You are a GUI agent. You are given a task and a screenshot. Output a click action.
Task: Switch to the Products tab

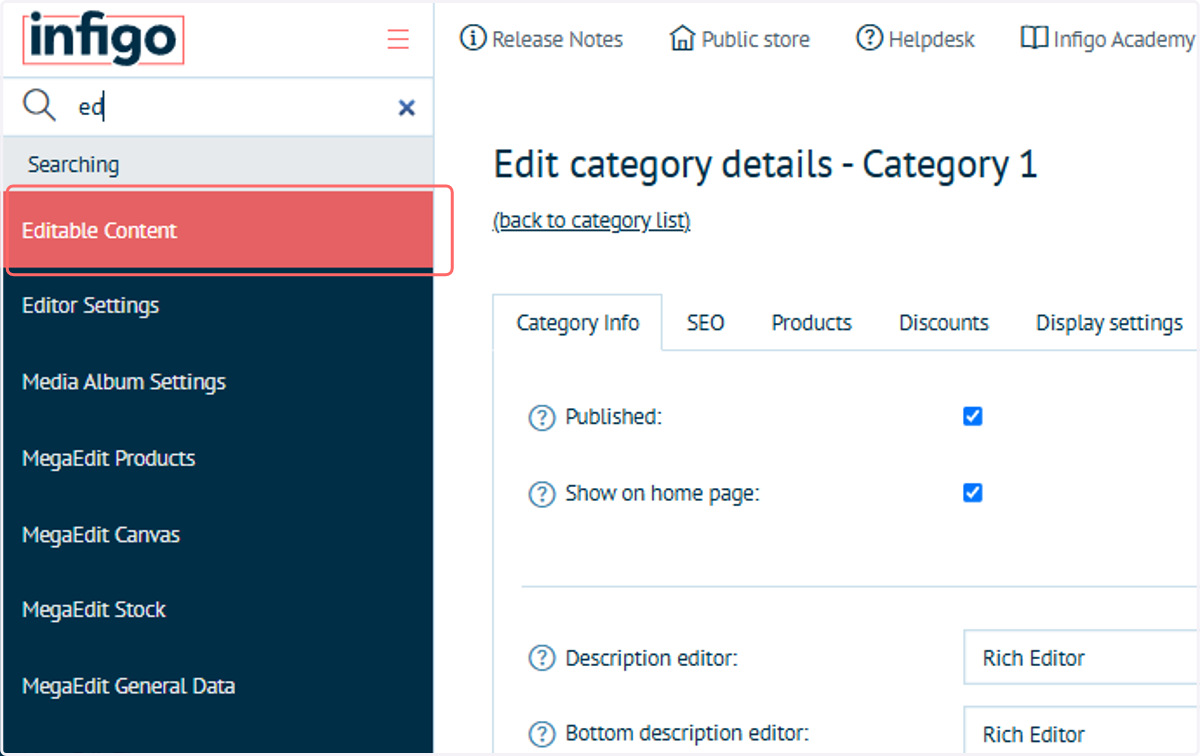coord(812,323)
